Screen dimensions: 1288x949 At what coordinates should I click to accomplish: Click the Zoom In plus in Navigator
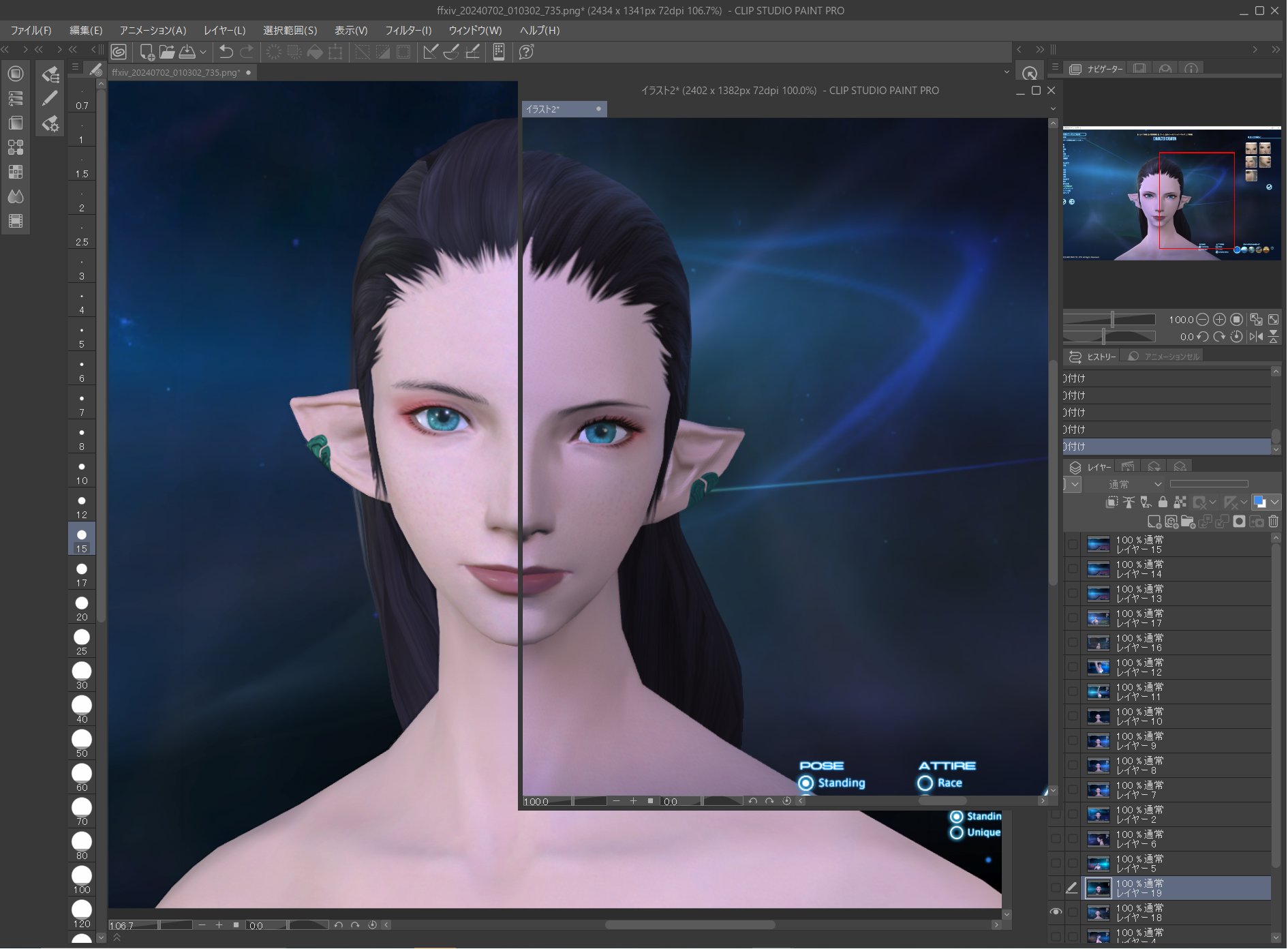[1220, 319]
